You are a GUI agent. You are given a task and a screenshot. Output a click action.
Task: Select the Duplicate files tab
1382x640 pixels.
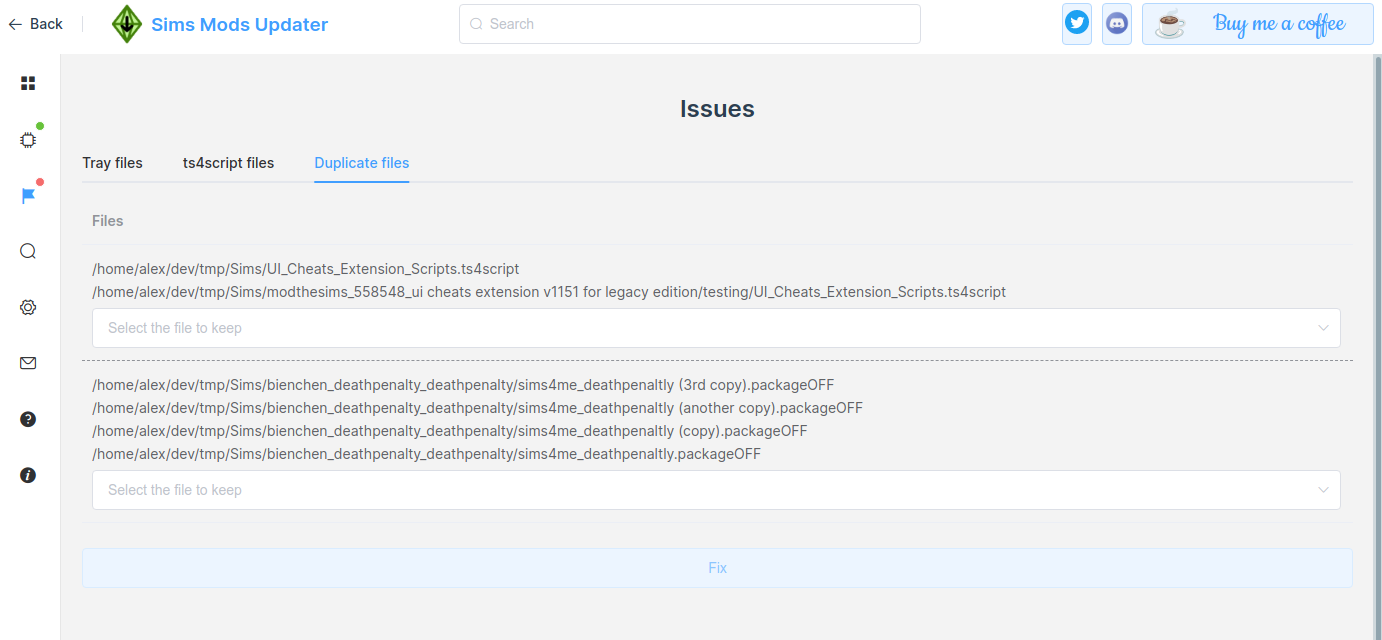(x=362, y=163)
